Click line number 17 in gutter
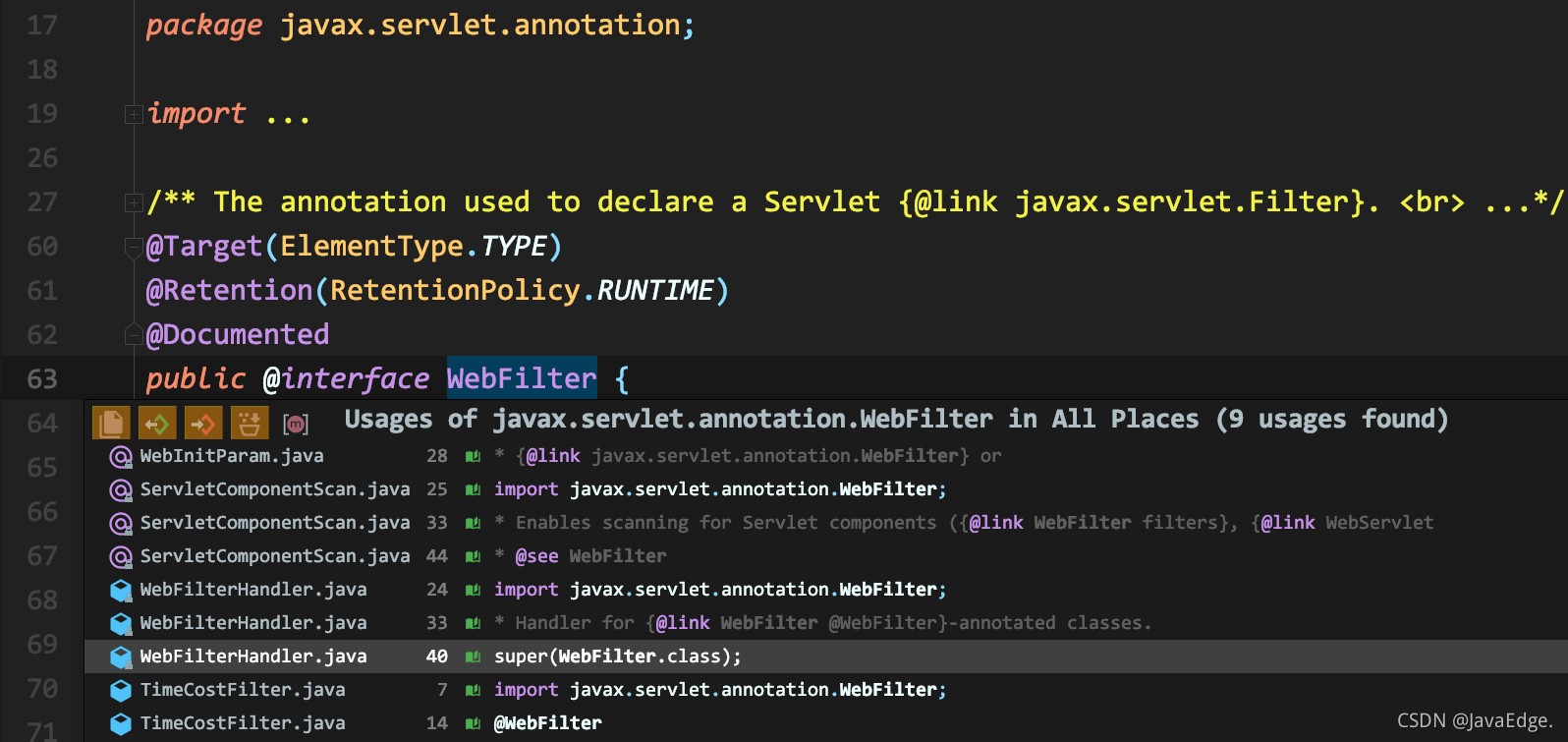Image resolution: width=1568 pixels, height=742 pixels. (42, 26)
